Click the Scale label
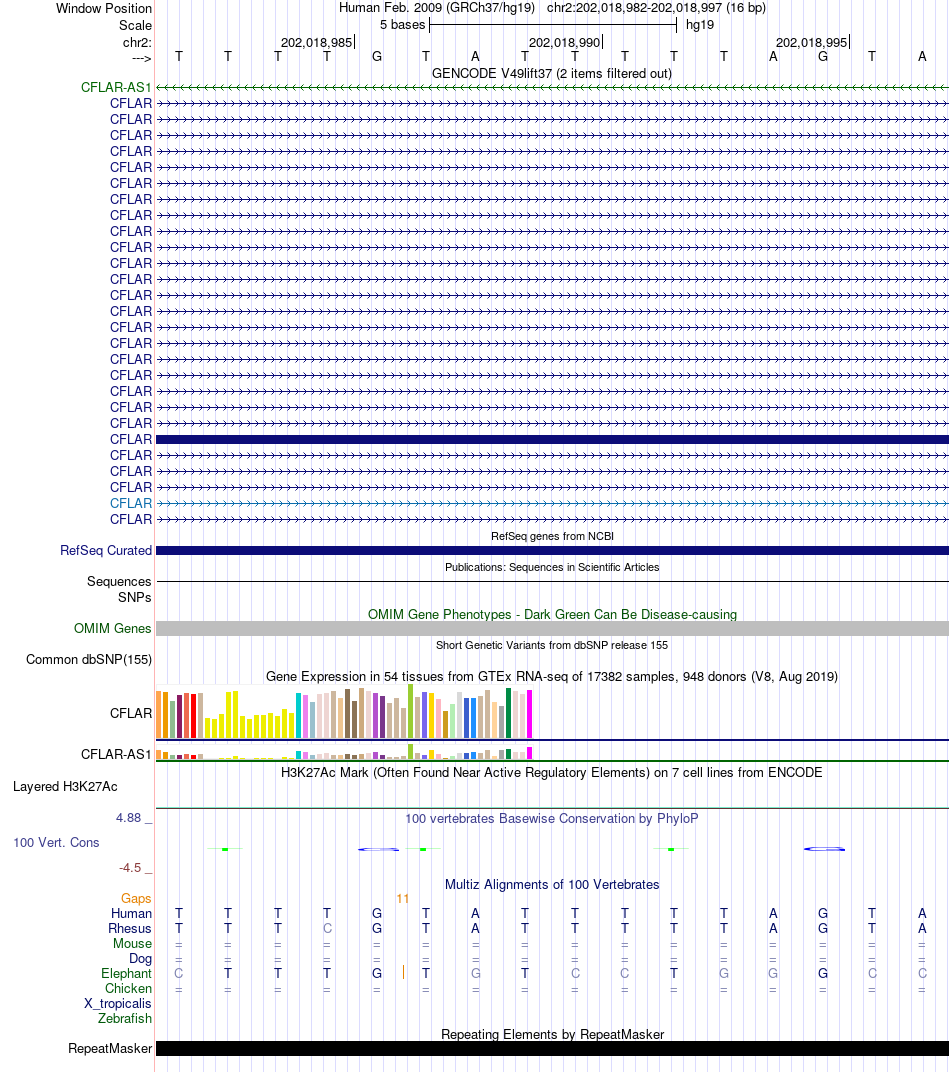This screenshot has height=1072, width=950. pos(135,25)
